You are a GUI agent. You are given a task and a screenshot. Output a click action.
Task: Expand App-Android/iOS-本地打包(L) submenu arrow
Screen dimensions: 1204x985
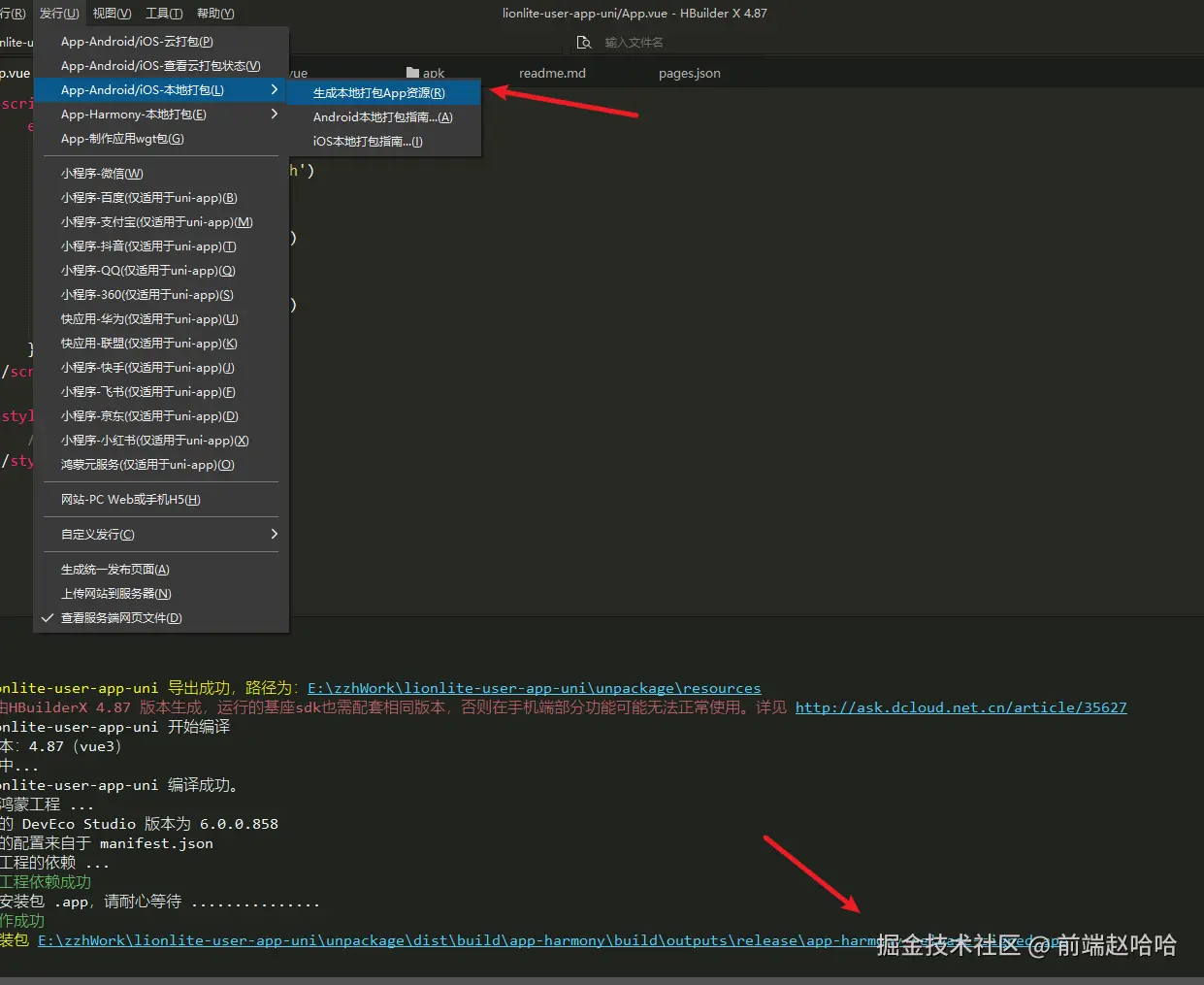[x=275, y=89]
